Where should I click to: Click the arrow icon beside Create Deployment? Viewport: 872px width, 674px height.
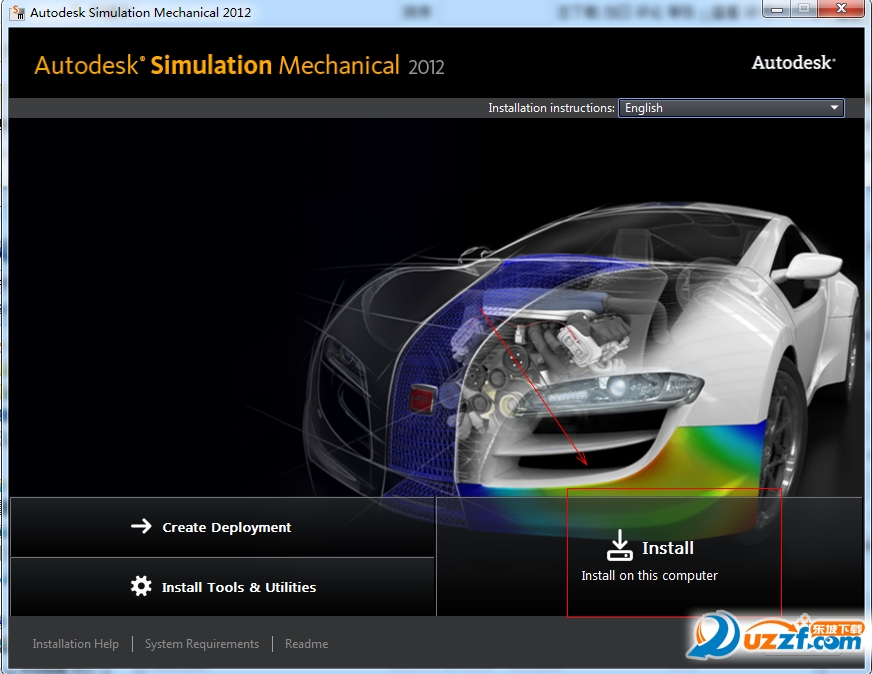tap(141, 526)
